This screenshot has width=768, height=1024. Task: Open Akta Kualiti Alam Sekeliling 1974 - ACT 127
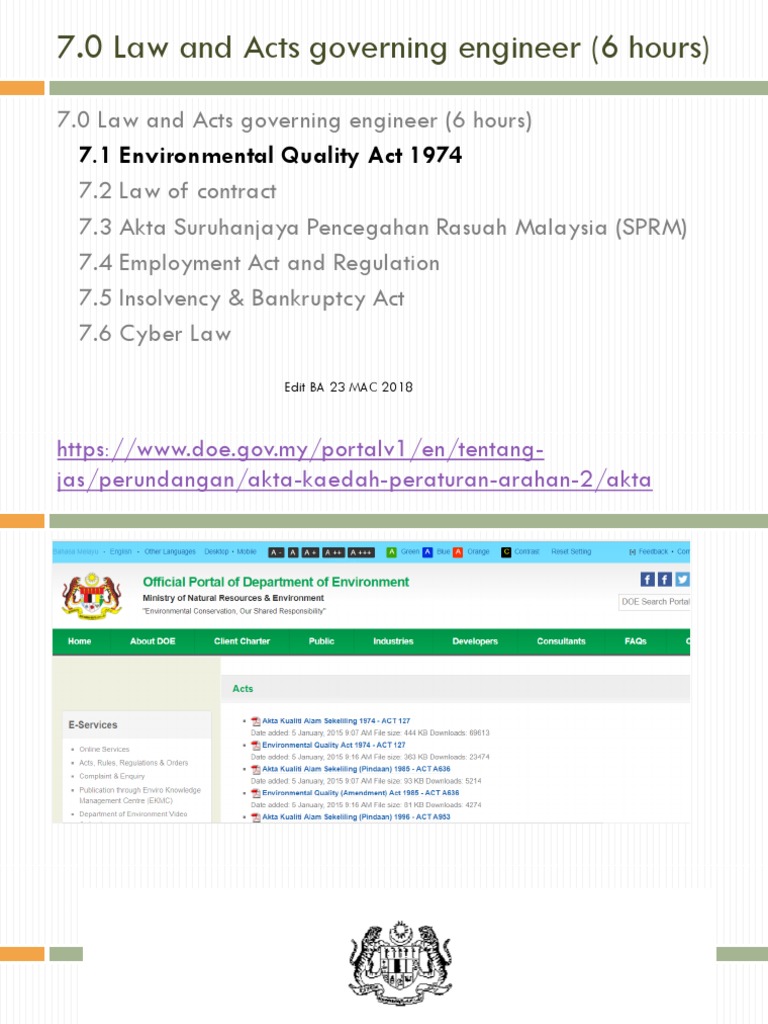coord(336,721)
